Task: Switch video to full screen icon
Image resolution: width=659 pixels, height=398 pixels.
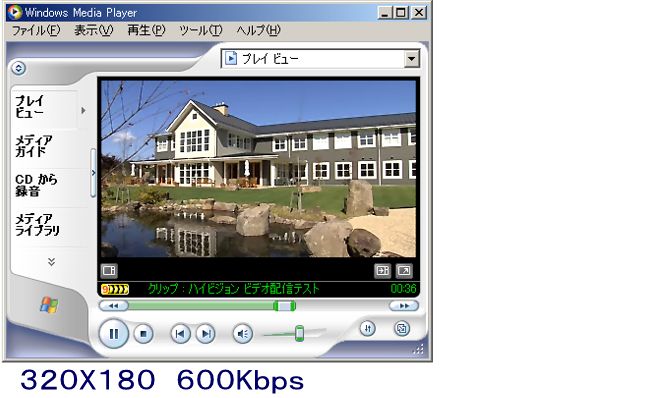Action: coord(404,270)
